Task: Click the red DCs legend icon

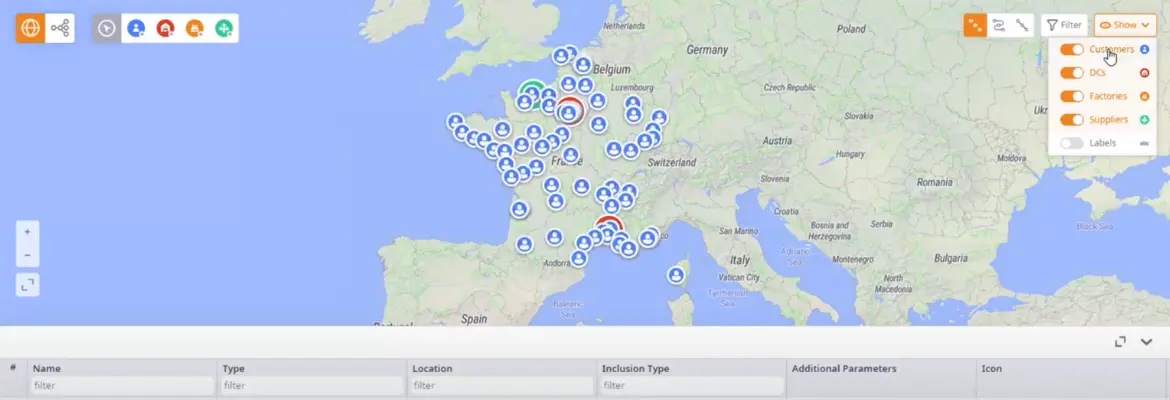Action: click(x=1145, y=73)
